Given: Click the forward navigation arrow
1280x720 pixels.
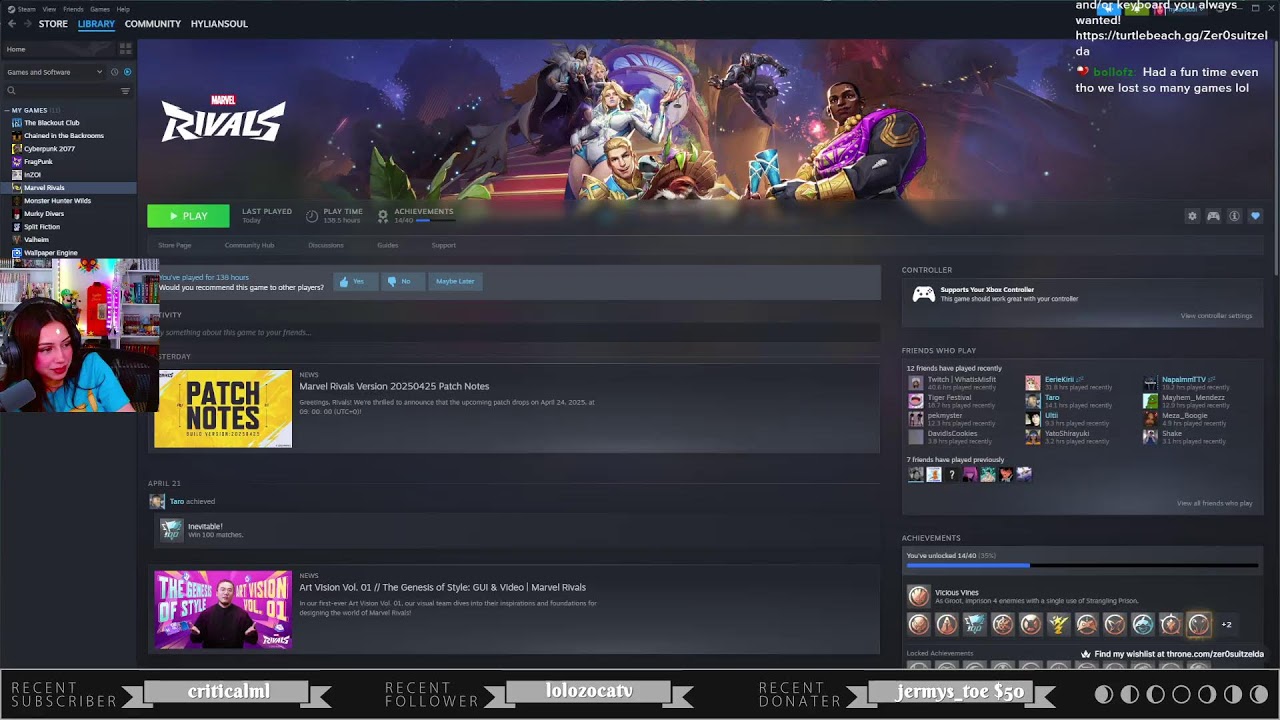Looking at the screenshot, I should coord(27,24).
